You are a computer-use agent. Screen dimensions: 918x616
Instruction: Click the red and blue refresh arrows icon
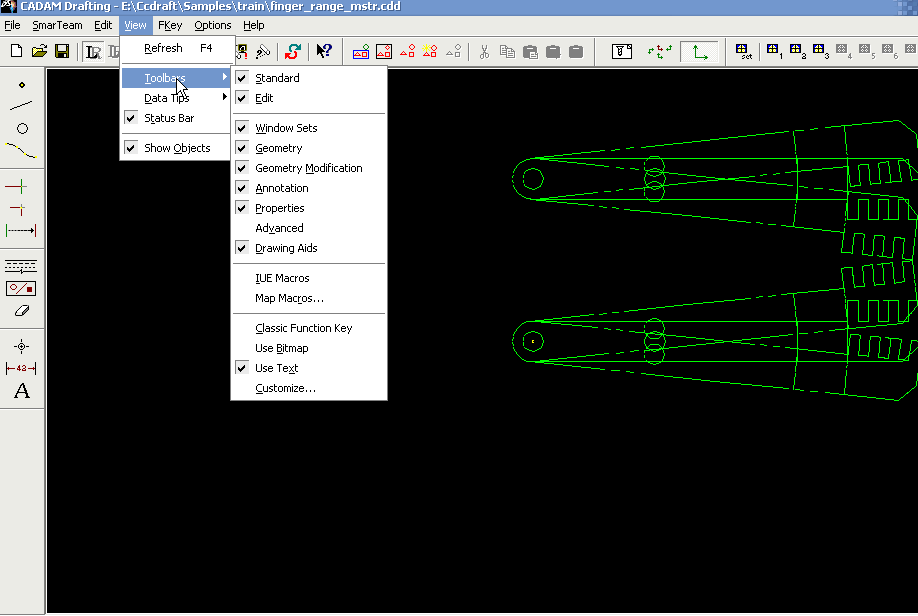(x=293, y=52)
